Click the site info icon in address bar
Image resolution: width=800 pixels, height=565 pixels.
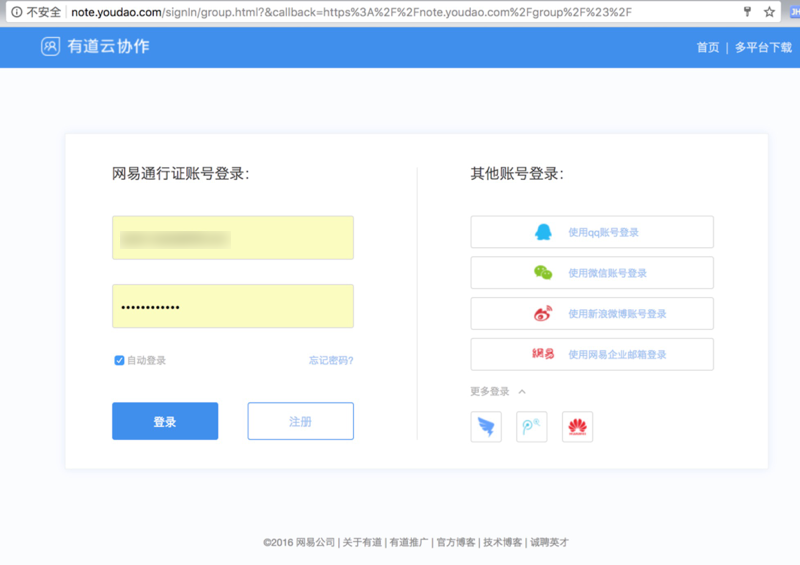(16, 12)
